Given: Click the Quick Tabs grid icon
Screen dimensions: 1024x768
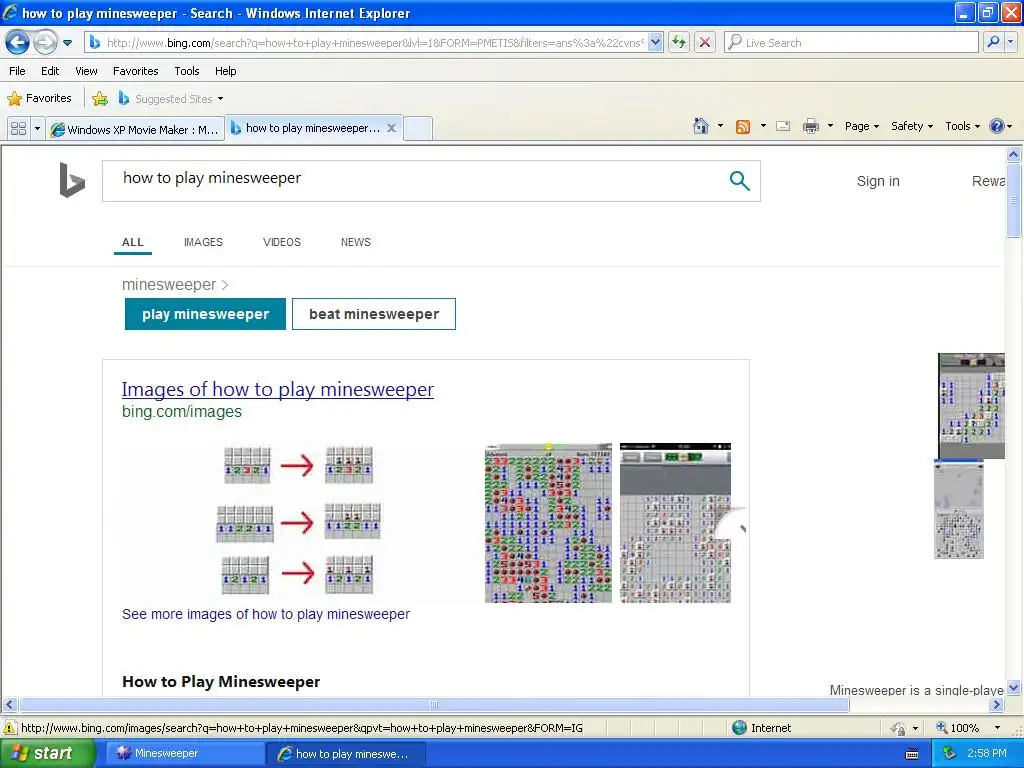Looking at the screenshot, I should click(x=18, y=129).
